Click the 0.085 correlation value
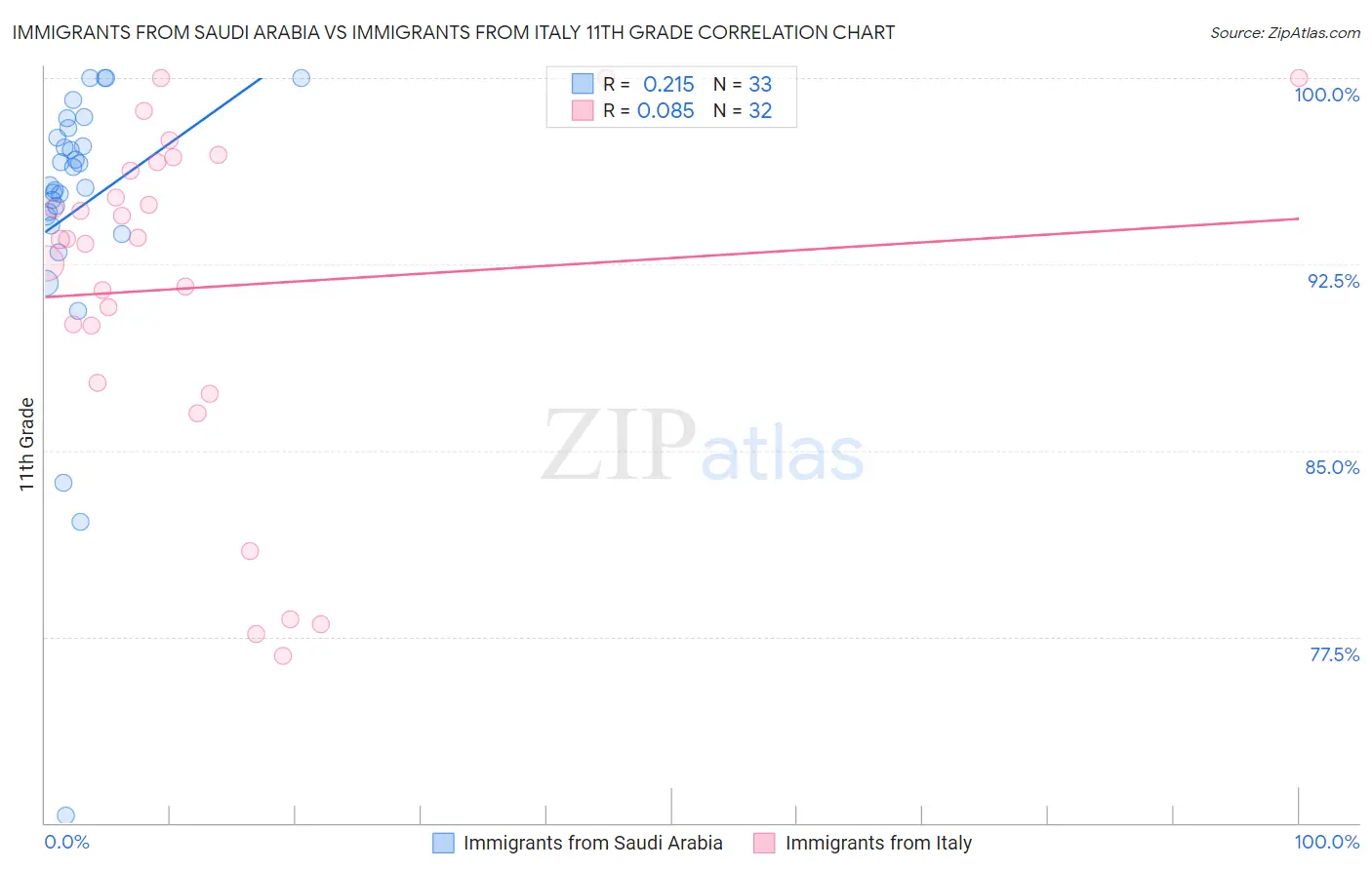The width and height of the screenshot is (1372, 870). tap(666, 110)
